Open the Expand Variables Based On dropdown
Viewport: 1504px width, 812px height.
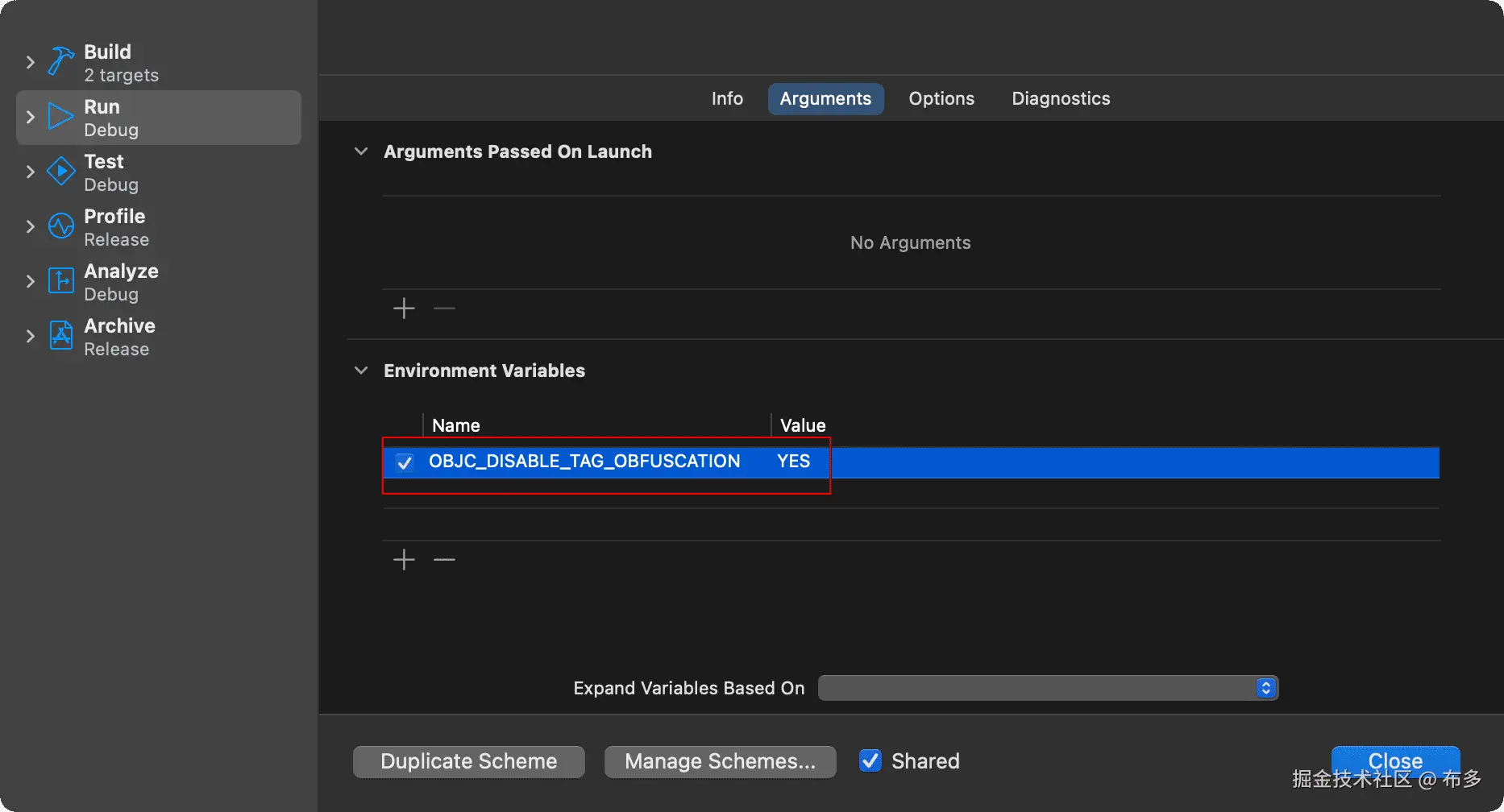(x=1048, y=688)
